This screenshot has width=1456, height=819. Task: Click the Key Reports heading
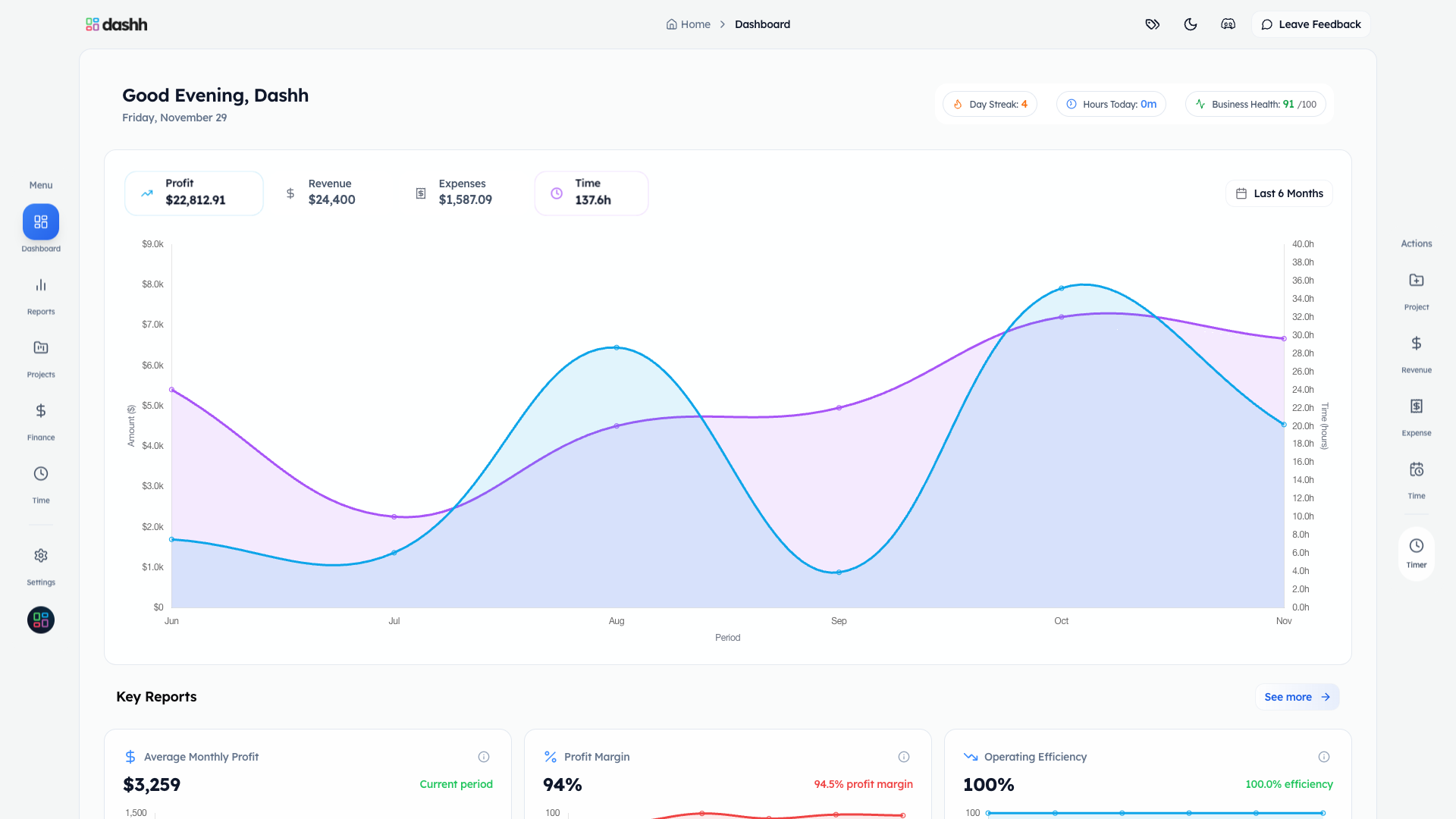(156, 697)
